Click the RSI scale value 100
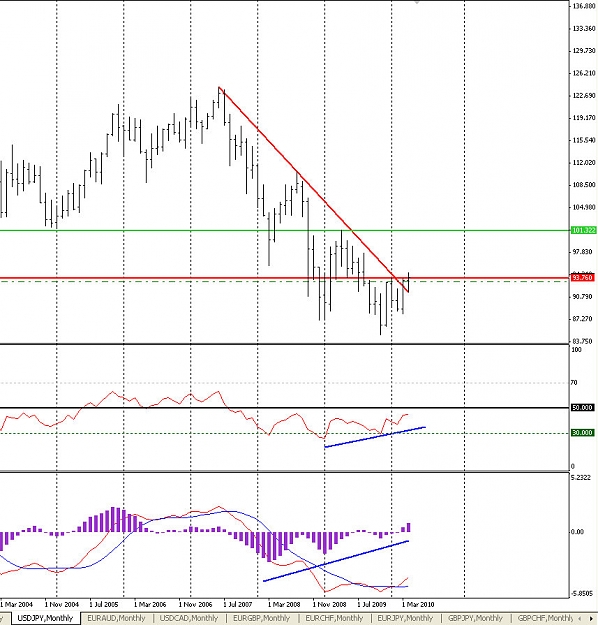Screen dimensions: 598x625 pyautogui.click(x=576, y=350)
